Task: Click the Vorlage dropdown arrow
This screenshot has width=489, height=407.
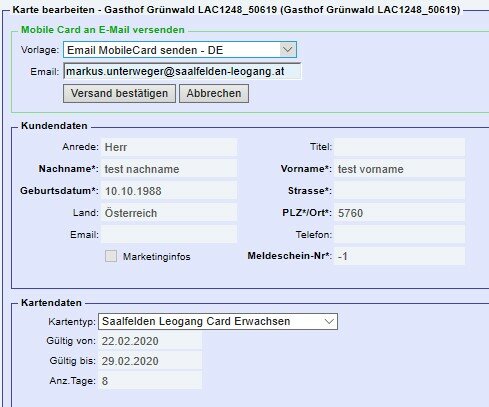Action: [x=288, y=50]
